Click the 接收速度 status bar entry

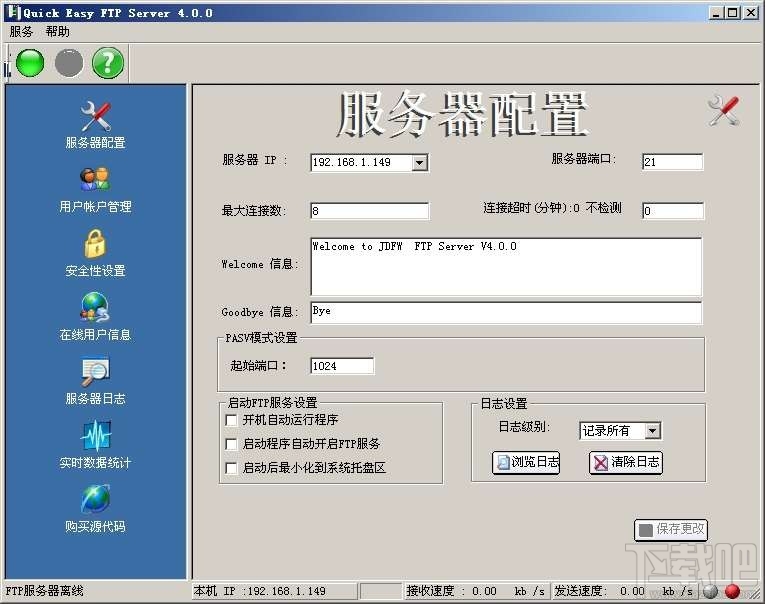(x=476, y=591)
